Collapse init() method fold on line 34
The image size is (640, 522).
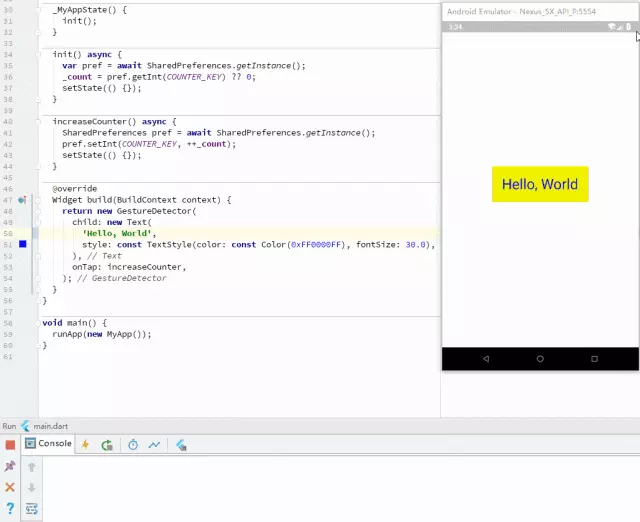pyautogui.click(x=38, y=55)
